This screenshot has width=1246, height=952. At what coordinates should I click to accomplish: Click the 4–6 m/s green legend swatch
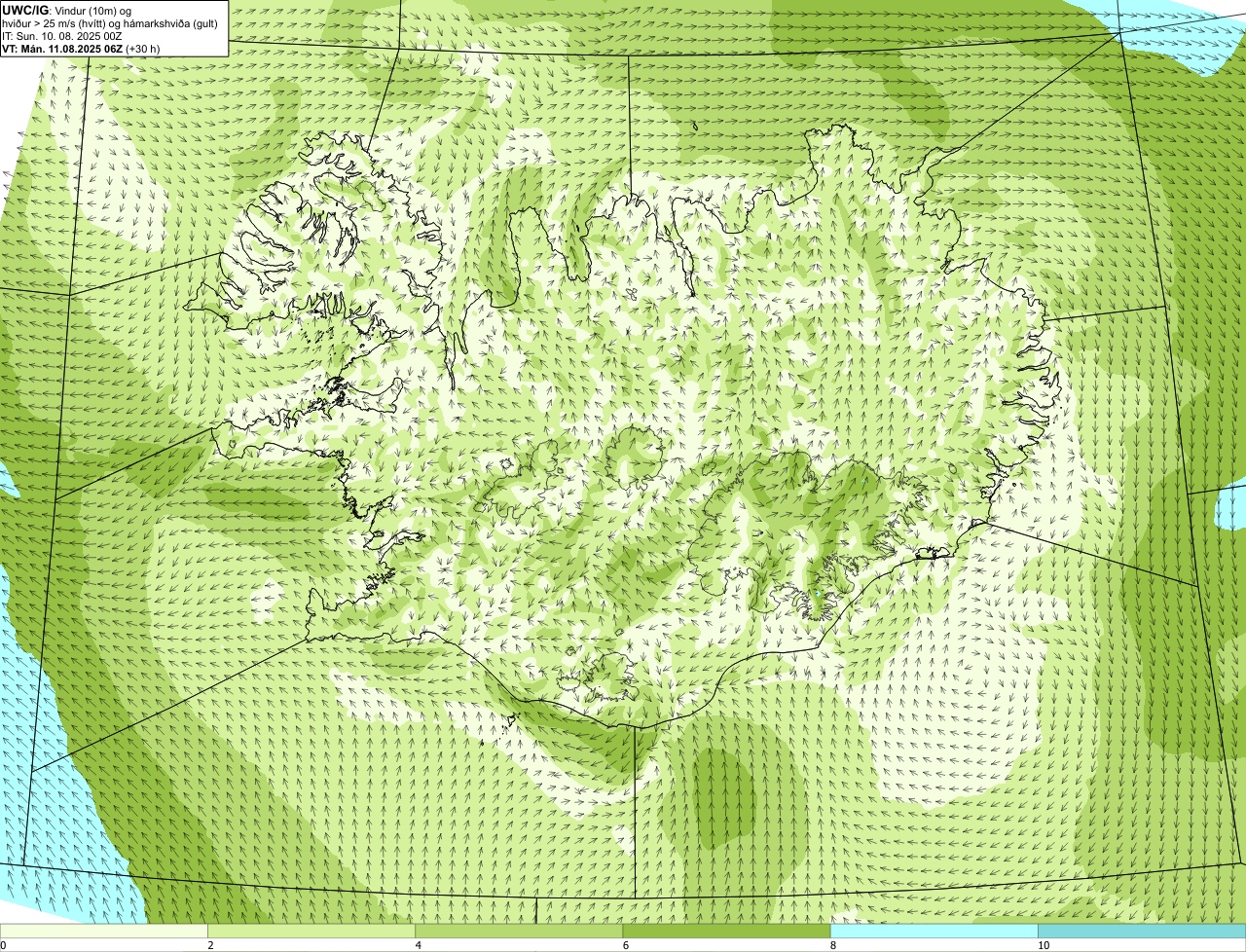tap(519, 931)
